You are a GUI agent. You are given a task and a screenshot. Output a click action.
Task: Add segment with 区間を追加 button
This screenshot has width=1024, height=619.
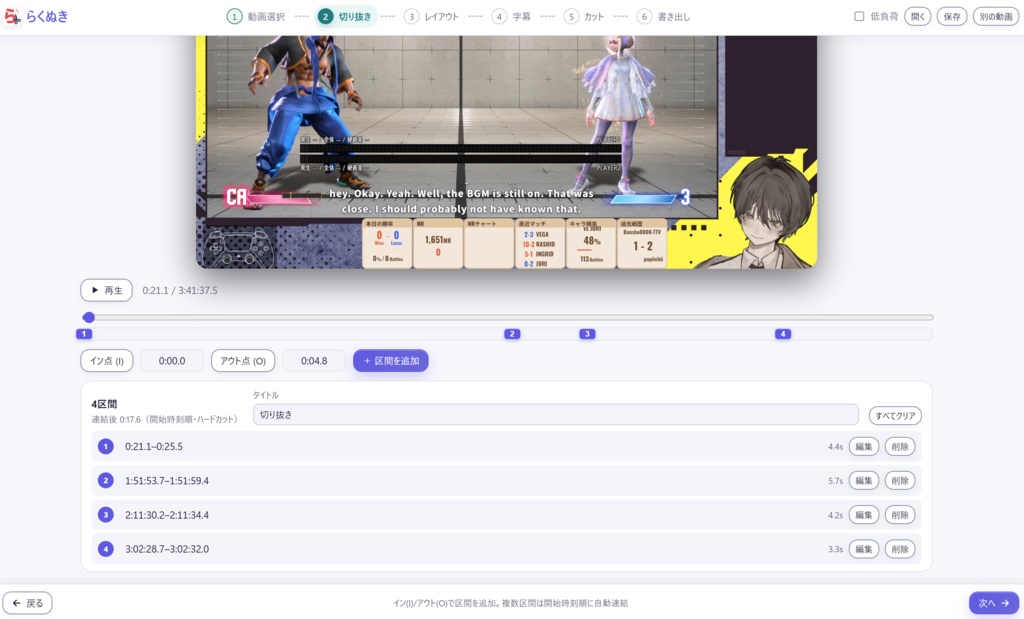tap(391, 360)
